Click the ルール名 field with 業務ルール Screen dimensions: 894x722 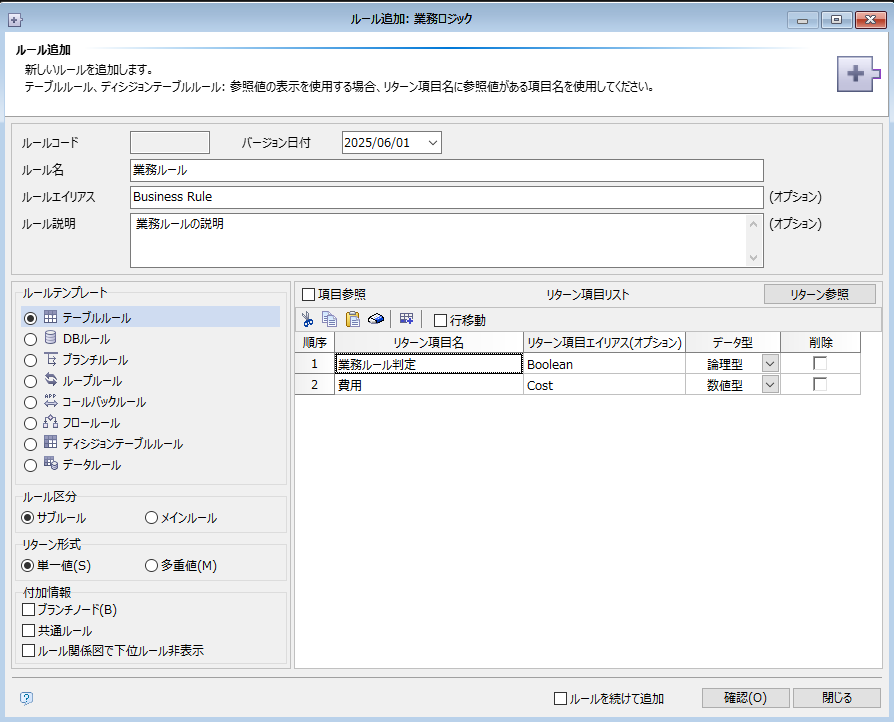(446, 170)
